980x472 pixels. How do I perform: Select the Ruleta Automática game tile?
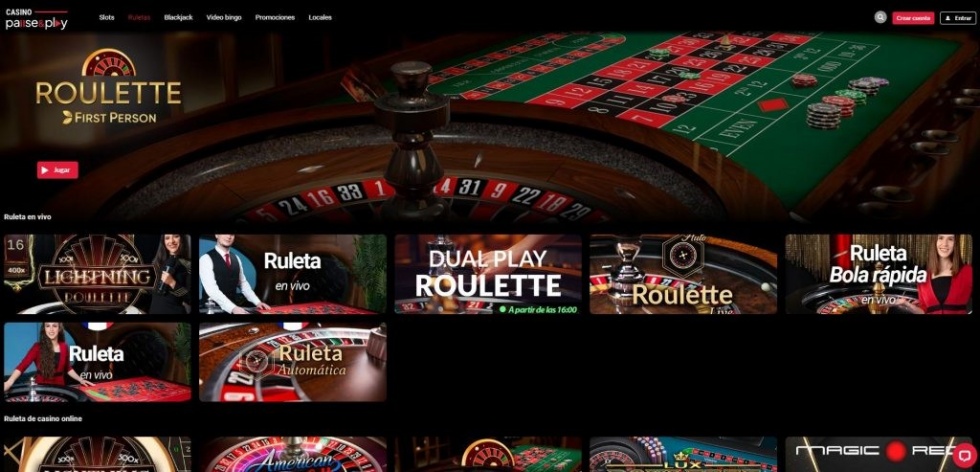[x=292, y=362]
